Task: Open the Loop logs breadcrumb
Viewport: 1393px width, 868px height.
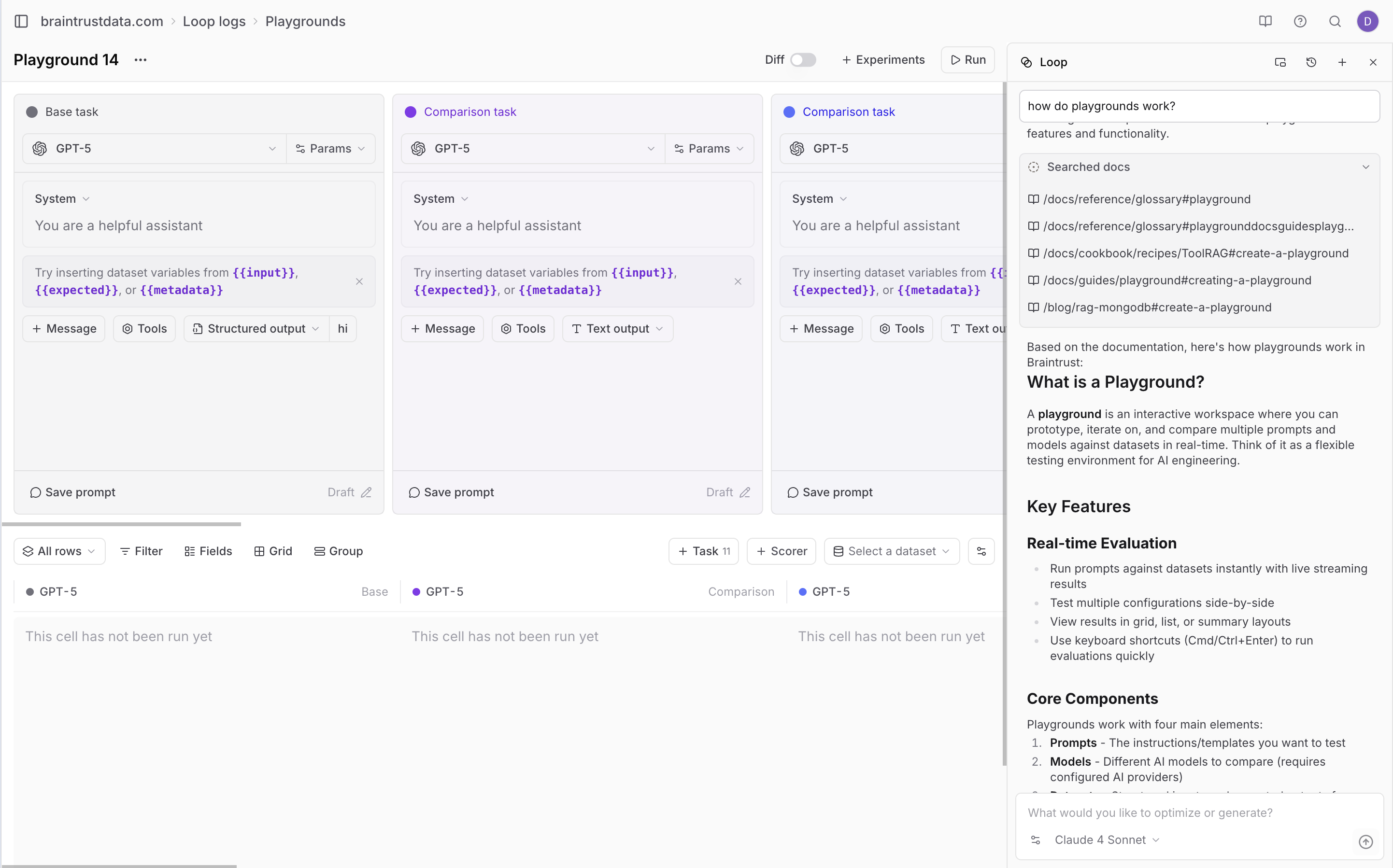Action: (x=214, y=21)
